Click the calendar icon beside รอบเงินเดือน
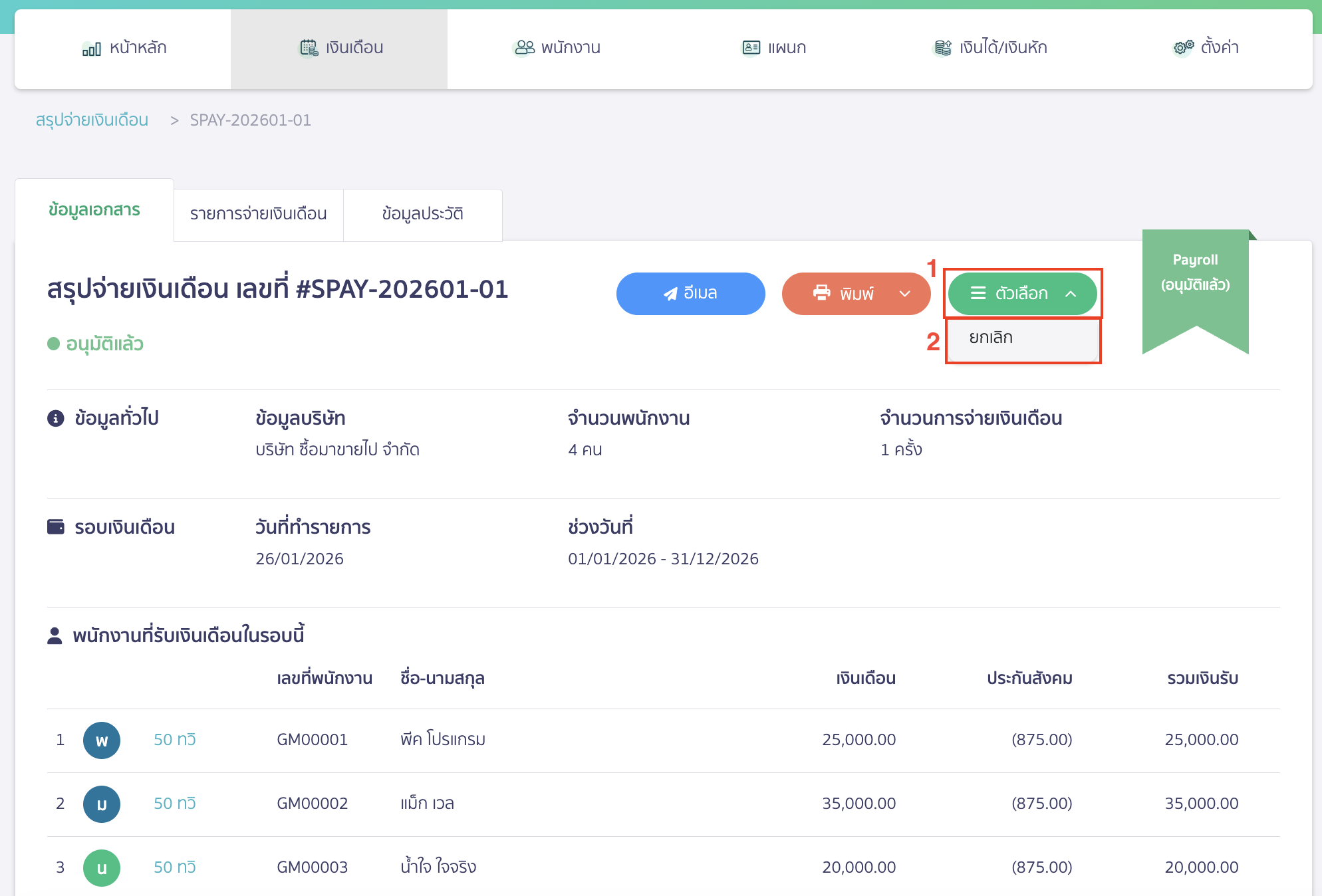The height and width of the screenshot is (896, 1322). tap(55, 526)
